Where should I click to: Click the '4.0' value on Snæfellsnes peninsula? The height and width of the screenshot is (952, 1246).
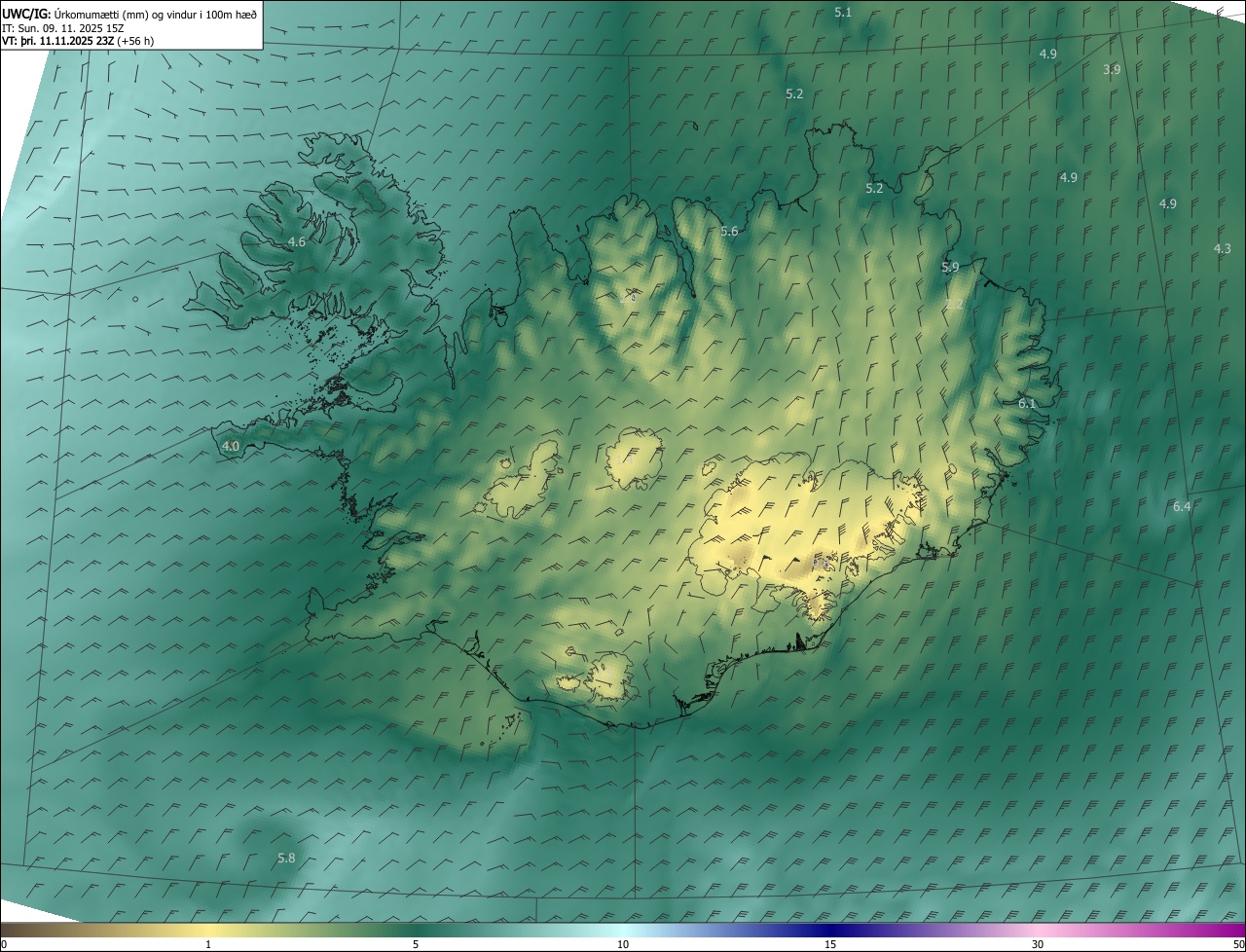coord(231,447)
